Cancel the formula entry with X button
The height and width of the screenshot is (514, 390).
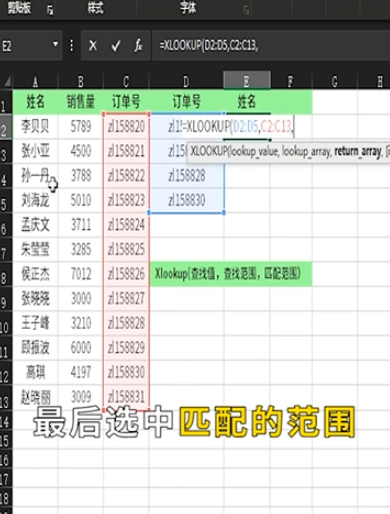[93, 46]
